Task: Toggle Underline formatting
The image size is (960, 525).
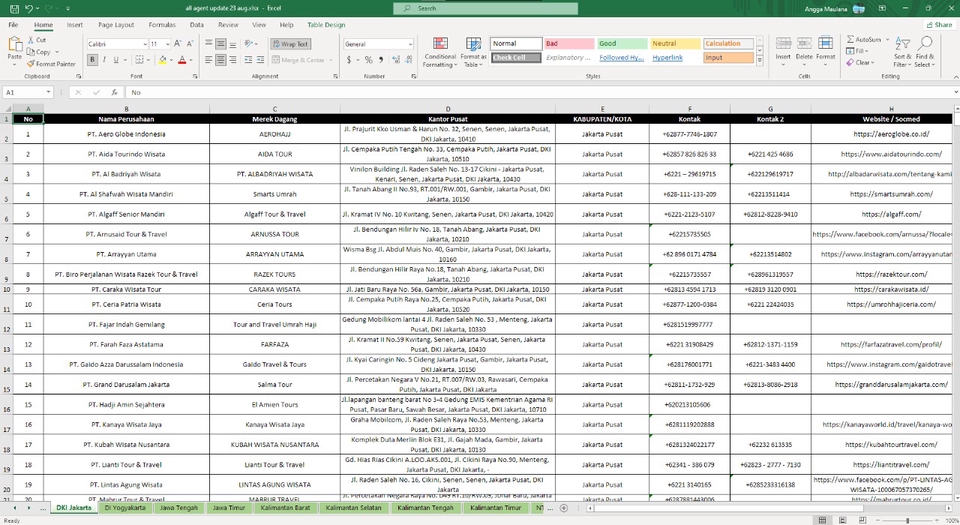Action: coord(116,60)
